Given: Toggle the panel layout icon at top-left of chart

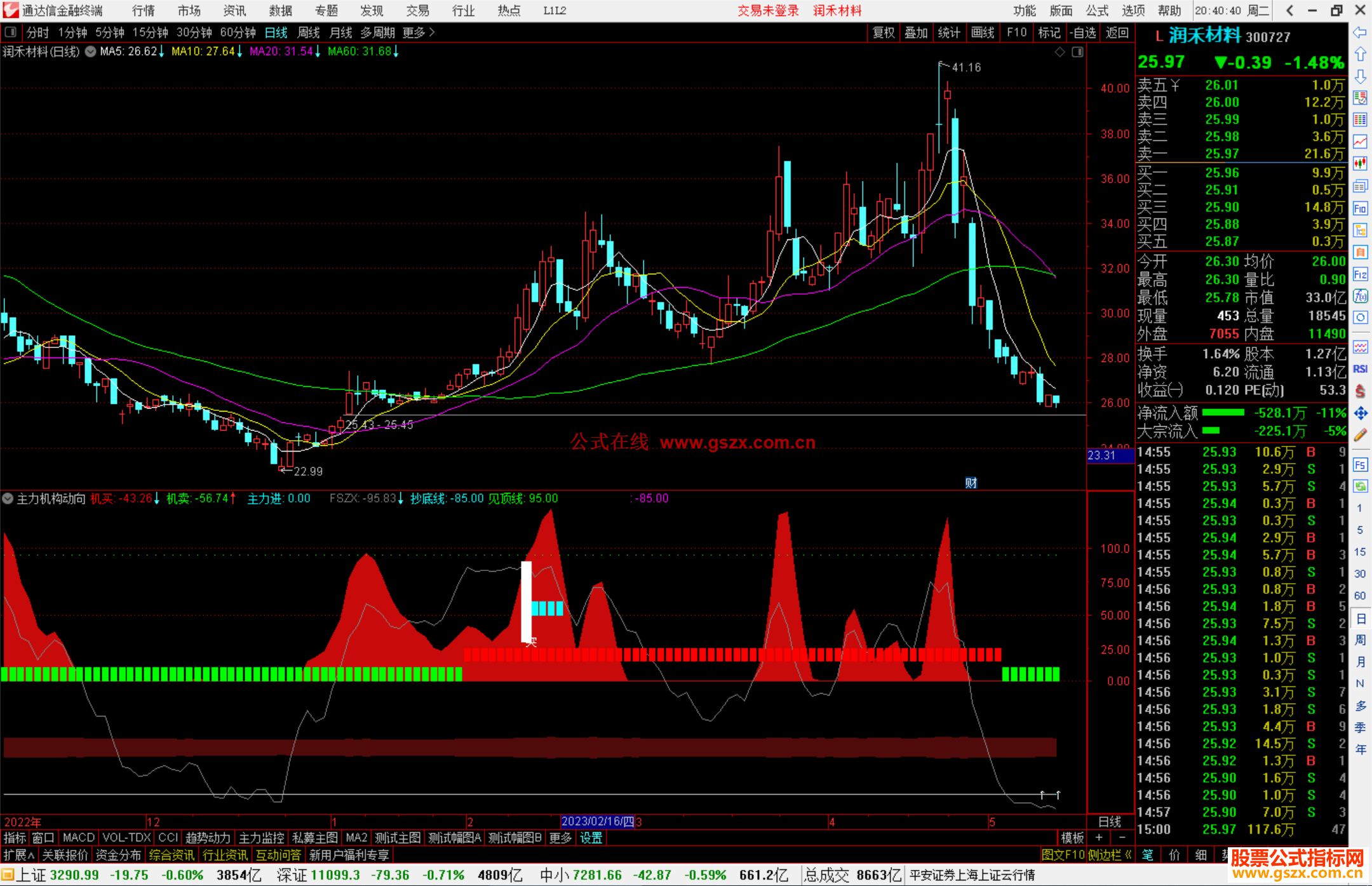Looking at the screenshot, I should pyautogui.click(x=10, y=32).
